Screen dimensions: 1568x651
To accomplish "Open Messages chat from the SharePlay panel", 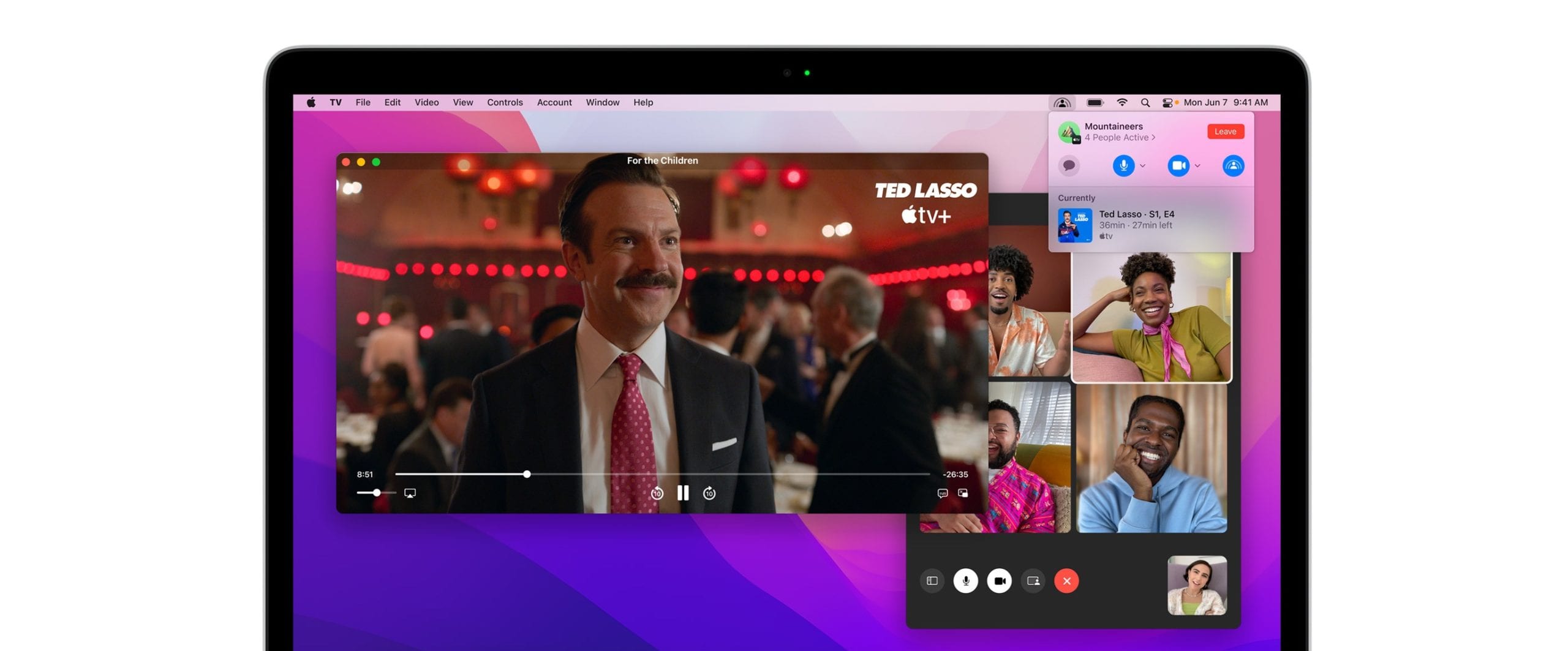I will click(x=1069, y=165).
